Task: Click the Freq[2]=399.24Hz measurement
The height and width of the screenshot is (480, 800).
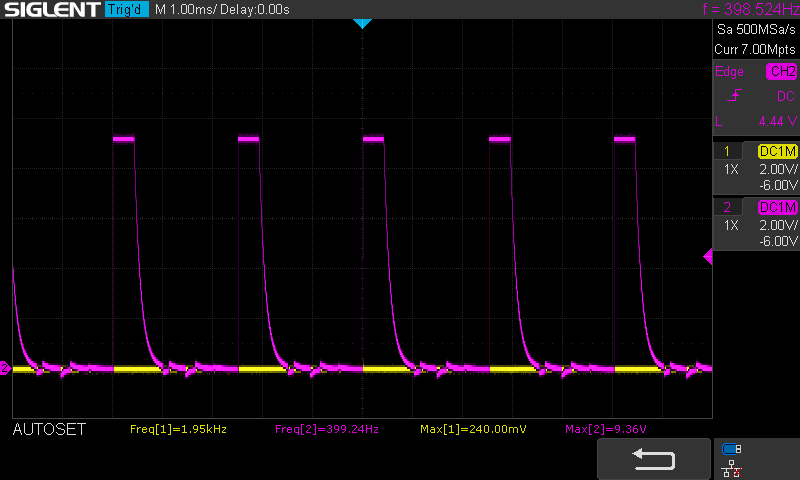Action: pyautogui.click(x=327, y=430)
